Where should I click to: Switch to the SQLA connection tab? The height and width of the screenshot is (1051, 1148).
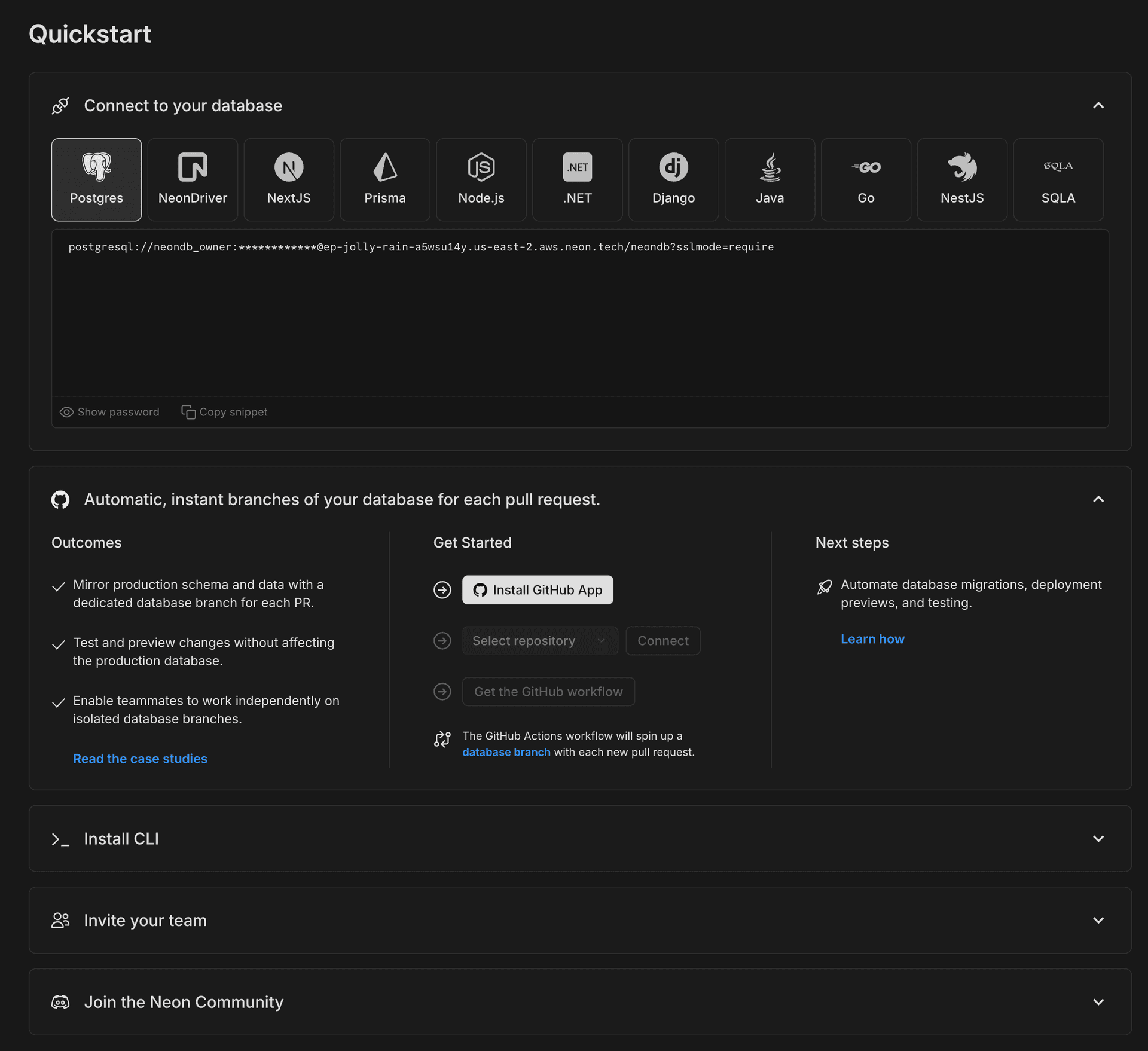1058,179
